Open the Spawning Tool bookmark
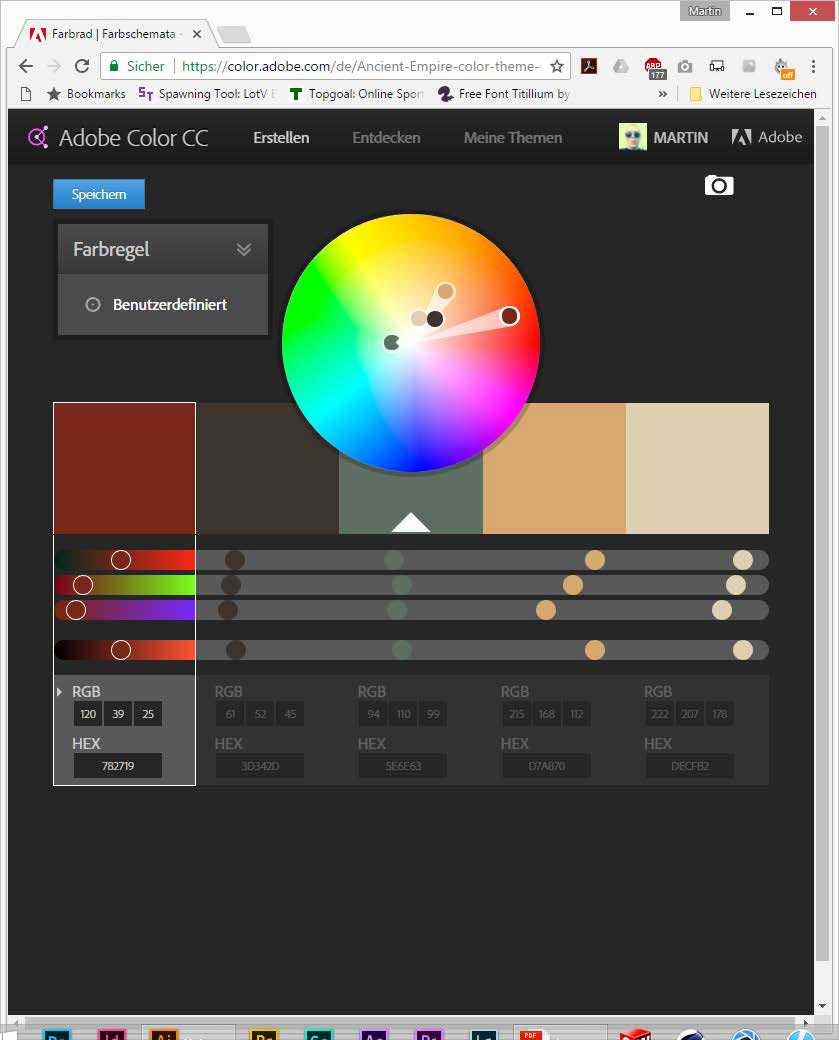Viewport: 839px width, 1040px height. (207, 94)
